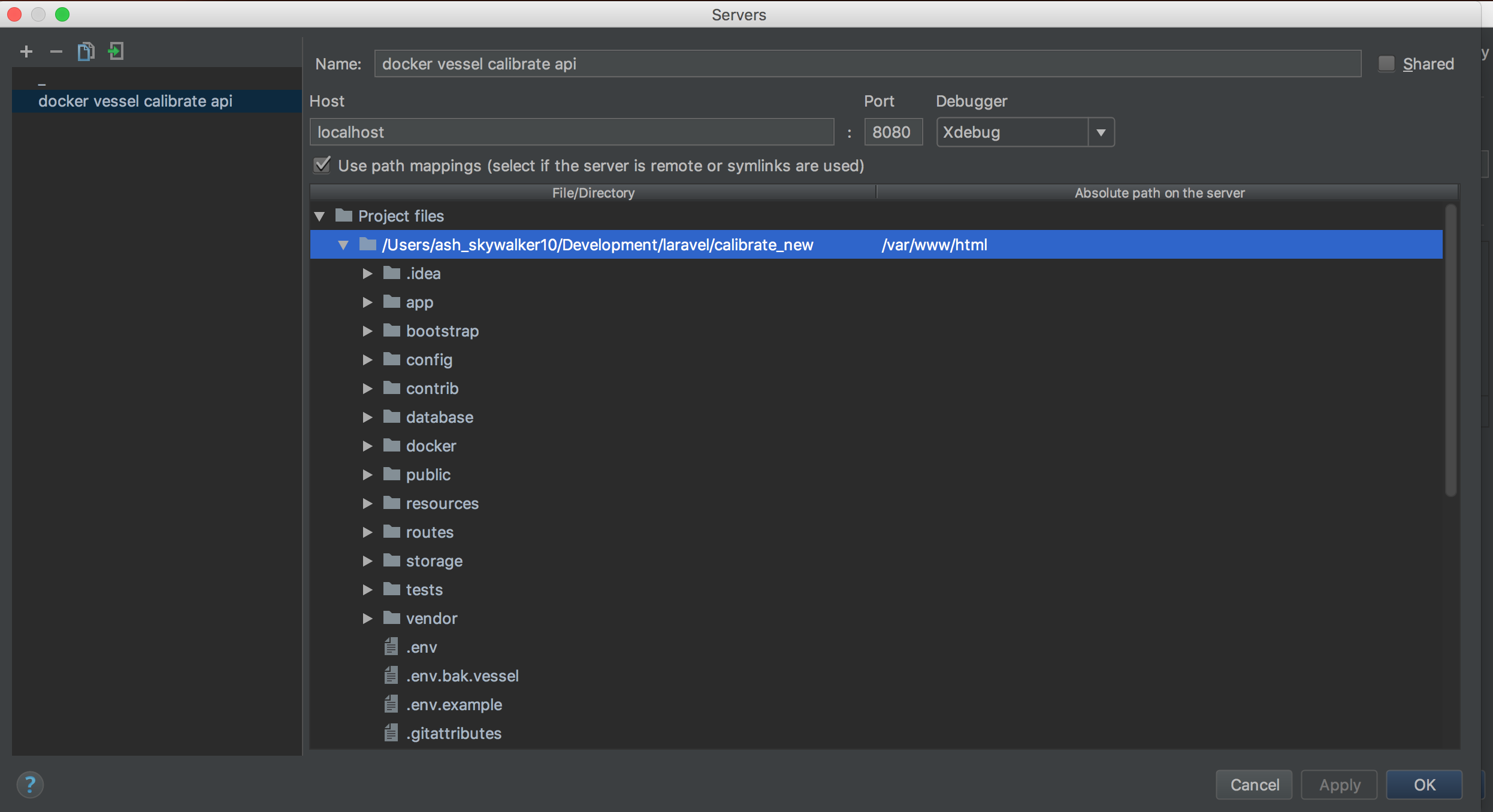The image size is (1493, 812).
Task: Remove selected server with minus icon
Action: [56, 51]
